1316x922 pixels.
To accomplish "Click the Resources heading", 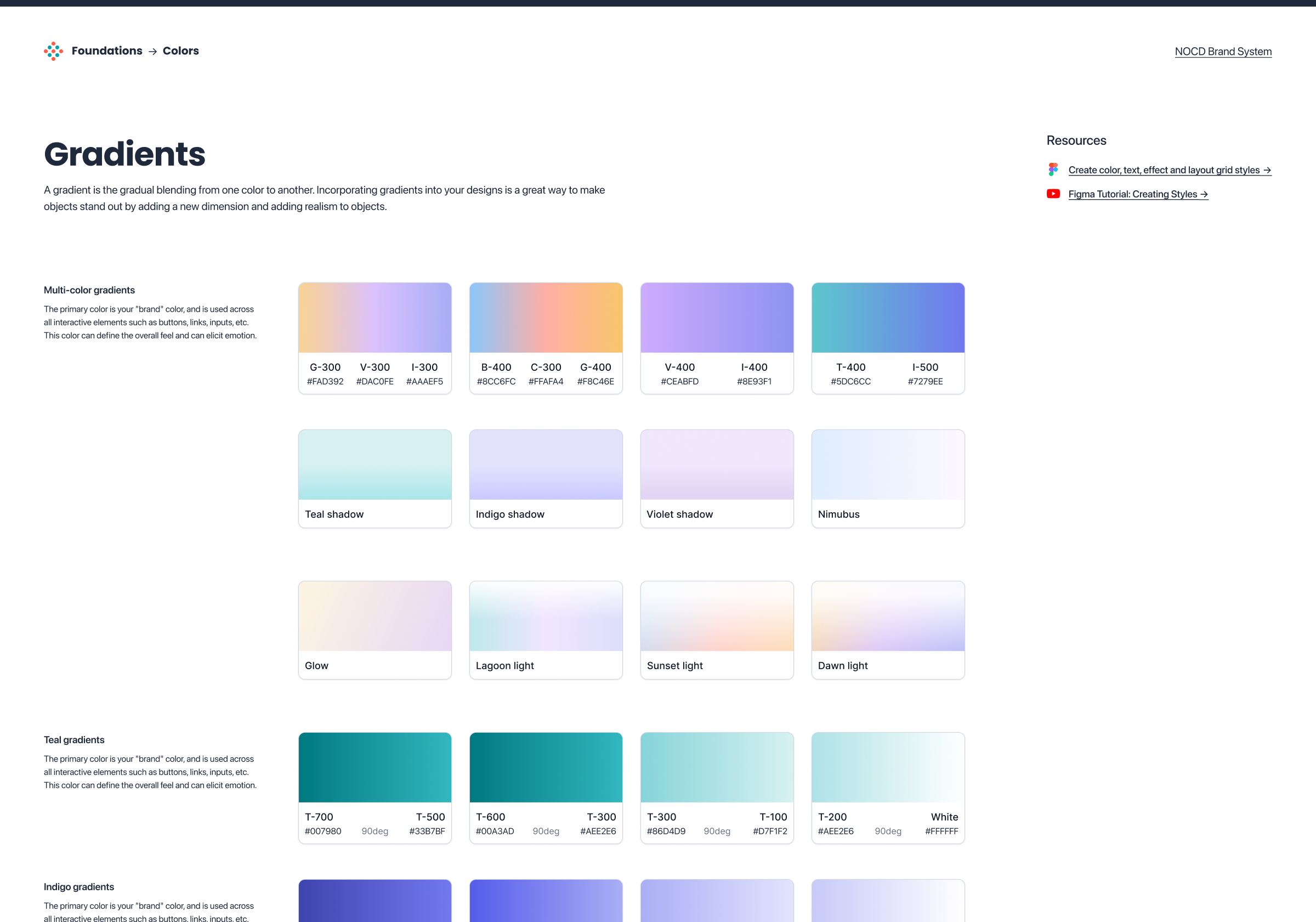I will click(1076, 140).
